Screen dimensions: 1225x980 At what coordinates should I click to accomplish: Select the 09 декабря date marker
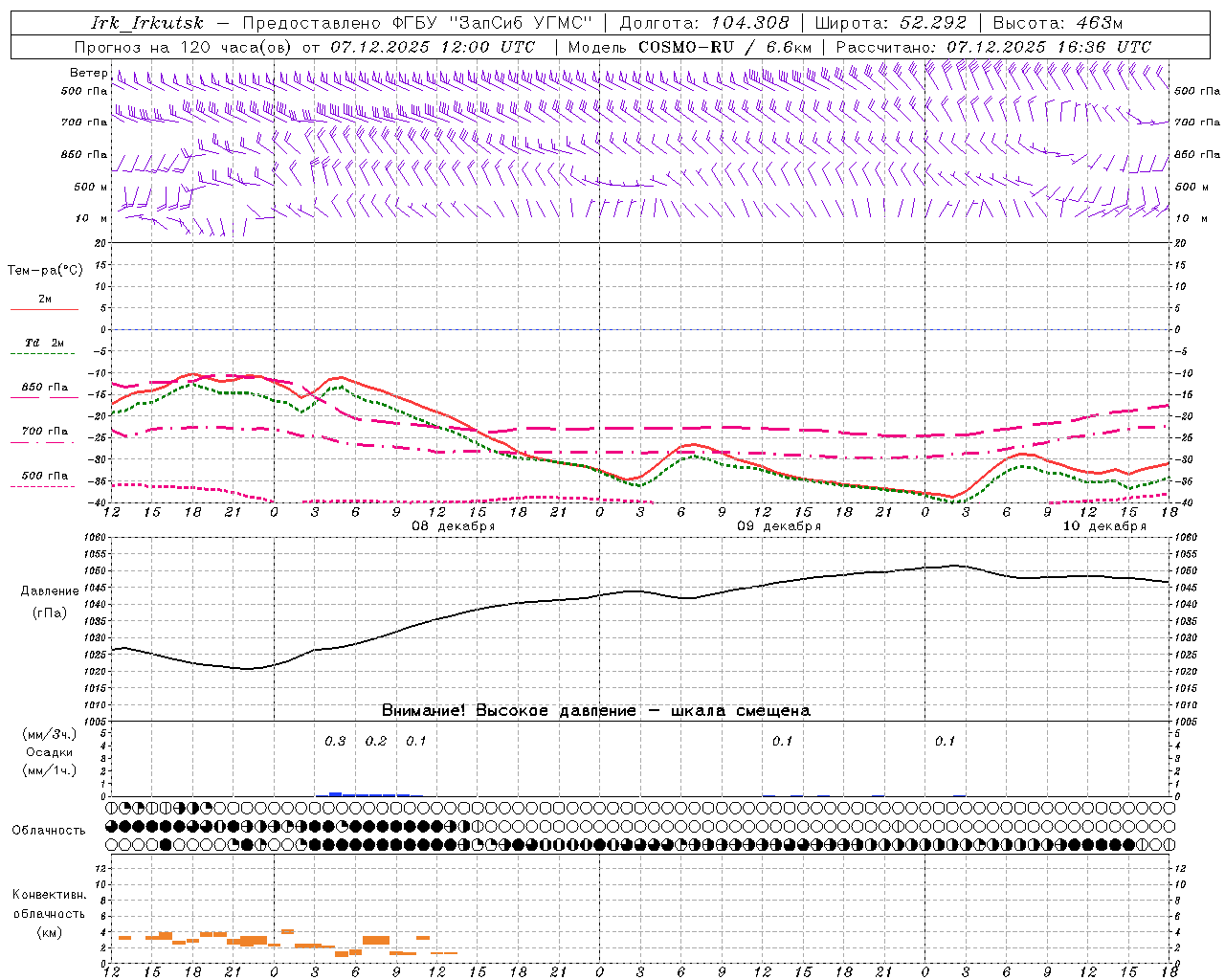778,526
